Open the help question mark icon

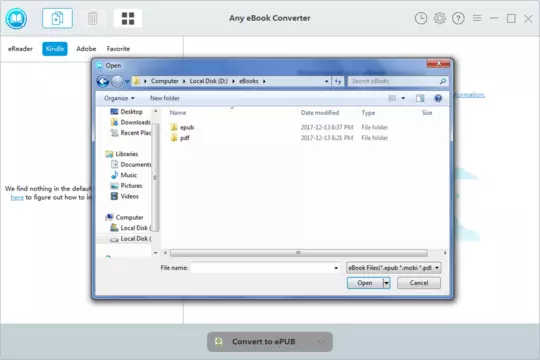coord(458,18)
